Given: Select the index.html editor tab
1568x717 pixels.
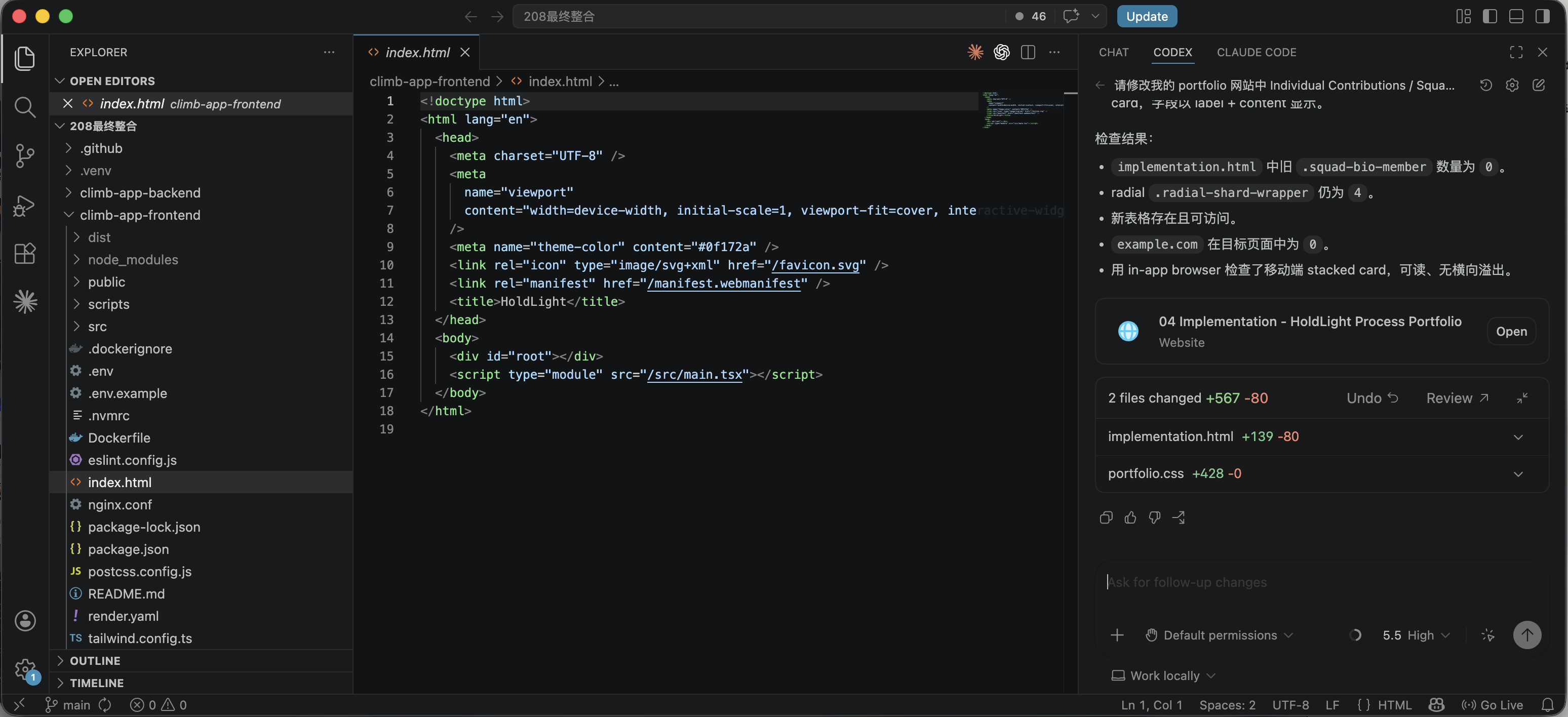Looking at the screenshot, I should [x=417, y=52].
